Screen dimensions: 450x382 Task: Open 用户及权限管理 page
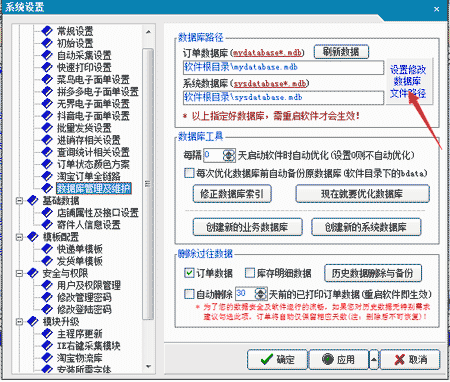click(89, 285)
